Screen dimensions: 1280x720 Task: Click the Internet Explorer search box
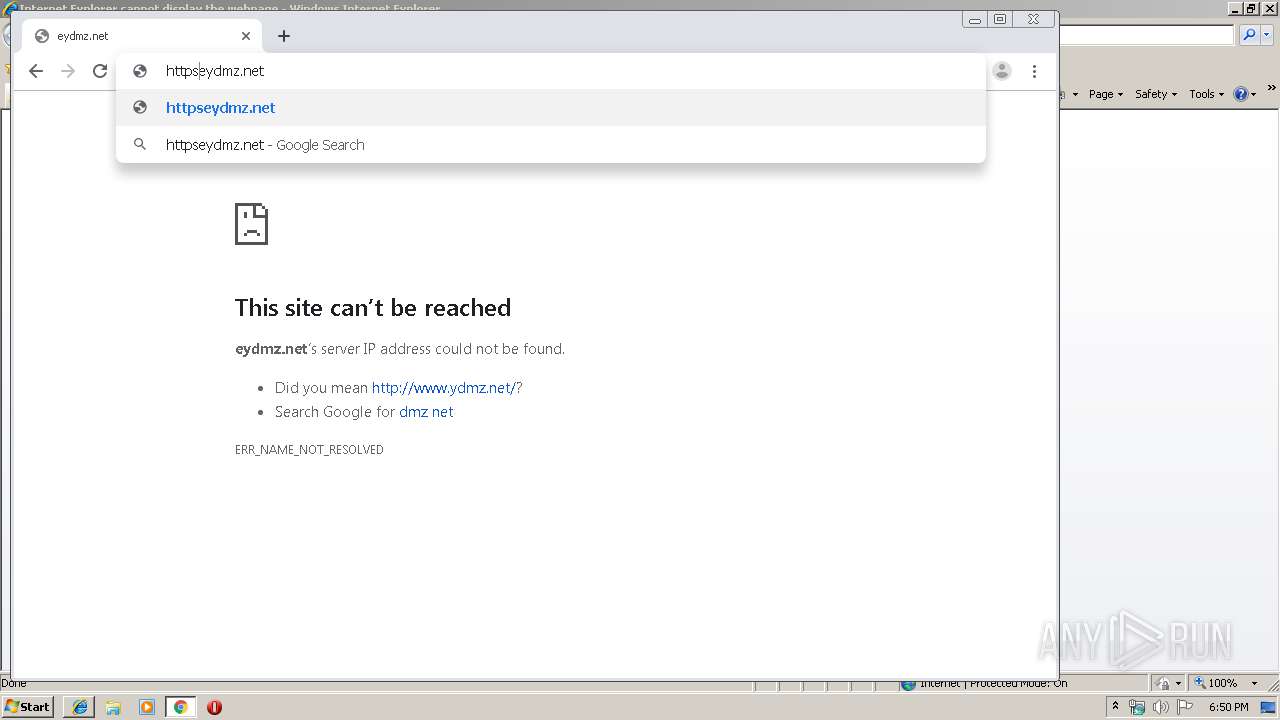[x=1147, y=35]
